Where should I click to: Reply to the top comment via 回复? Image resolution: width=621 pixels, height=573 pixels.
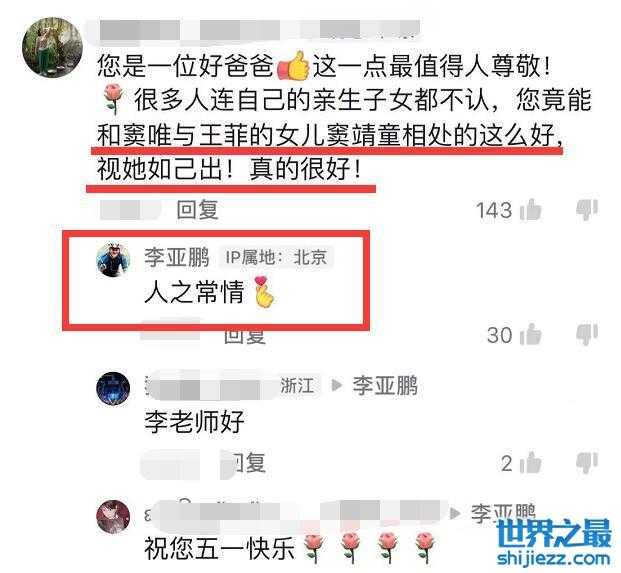197,209
